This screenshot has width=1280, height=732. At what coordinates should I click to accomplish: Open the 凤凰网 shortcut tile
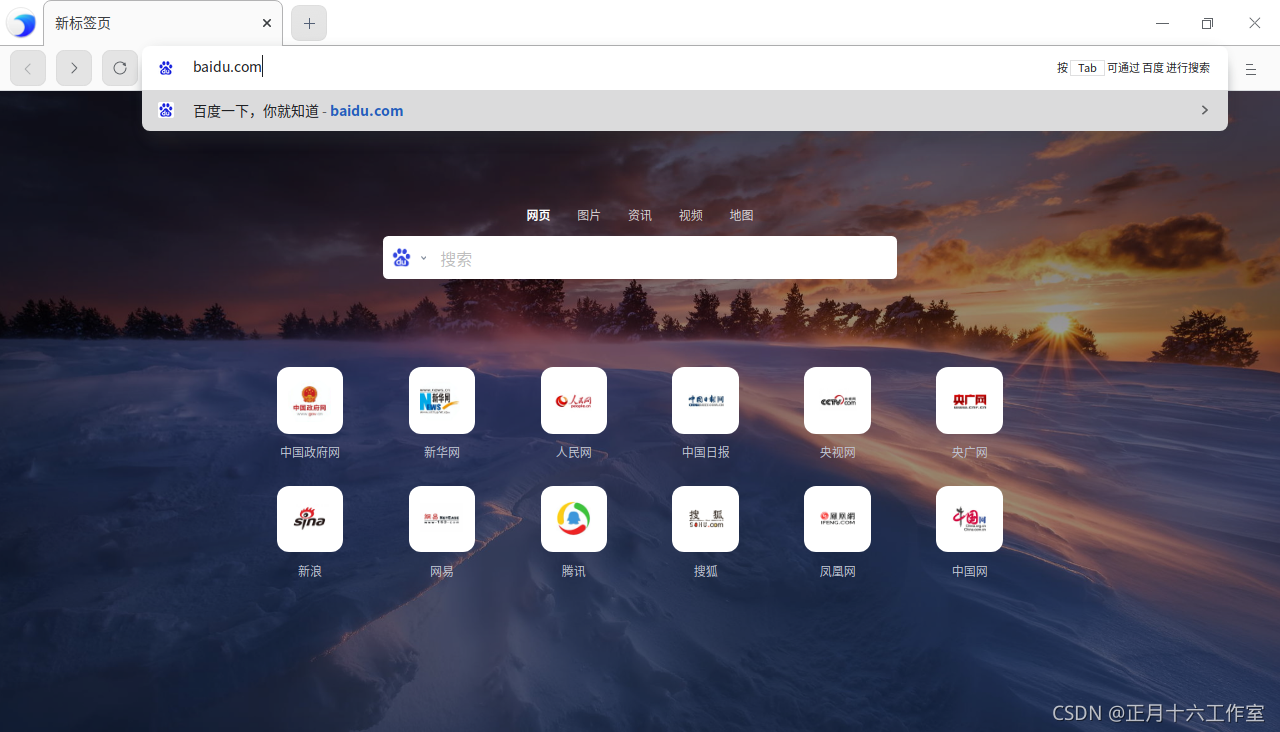pyautogui.click(x=837, y=519)
